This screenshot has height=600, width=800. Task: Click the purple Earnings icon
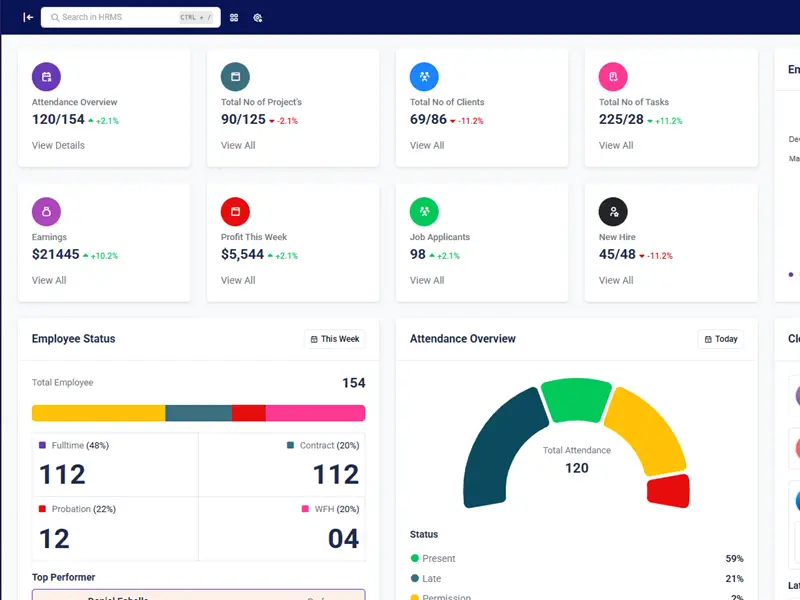(x=46, y=211)
